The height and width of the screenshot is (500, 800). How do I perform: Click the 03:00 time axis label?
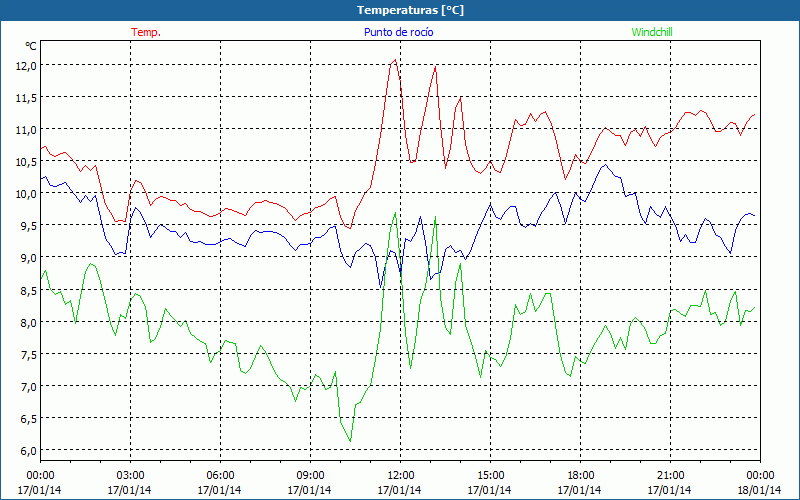(x=130, y=476)
